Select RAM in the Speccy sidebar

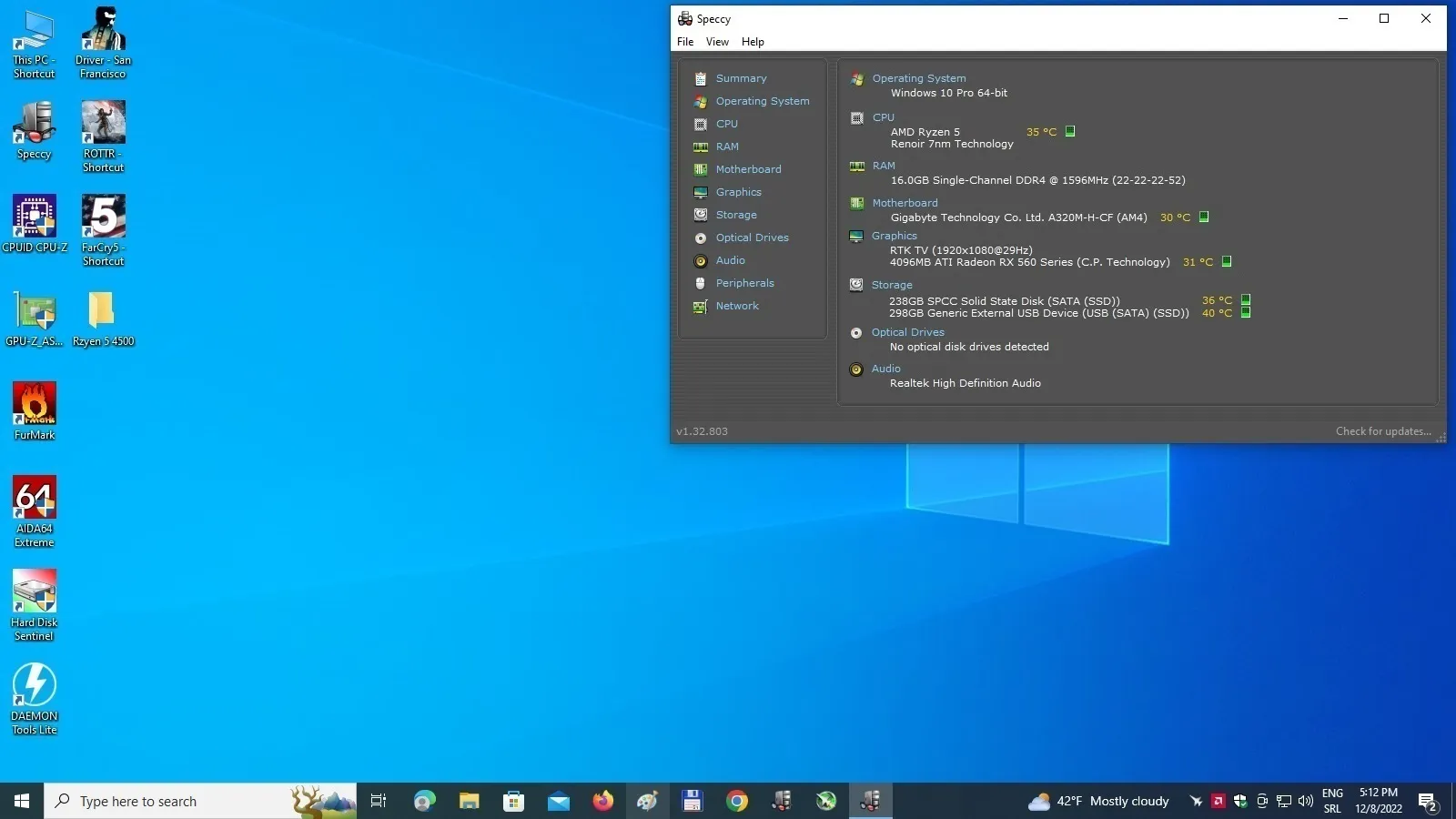(726, 147)
